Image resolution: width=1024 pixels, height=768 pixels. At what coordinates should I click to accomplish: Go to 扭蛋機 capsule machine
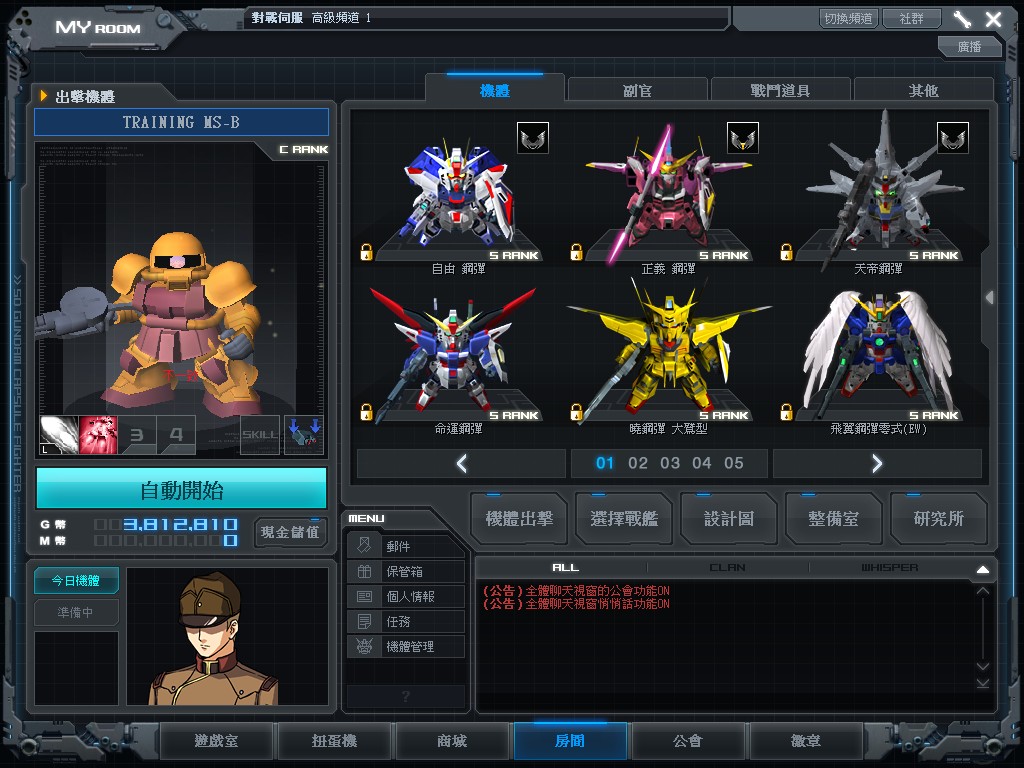pyautogui.click(x=334, y=741)
